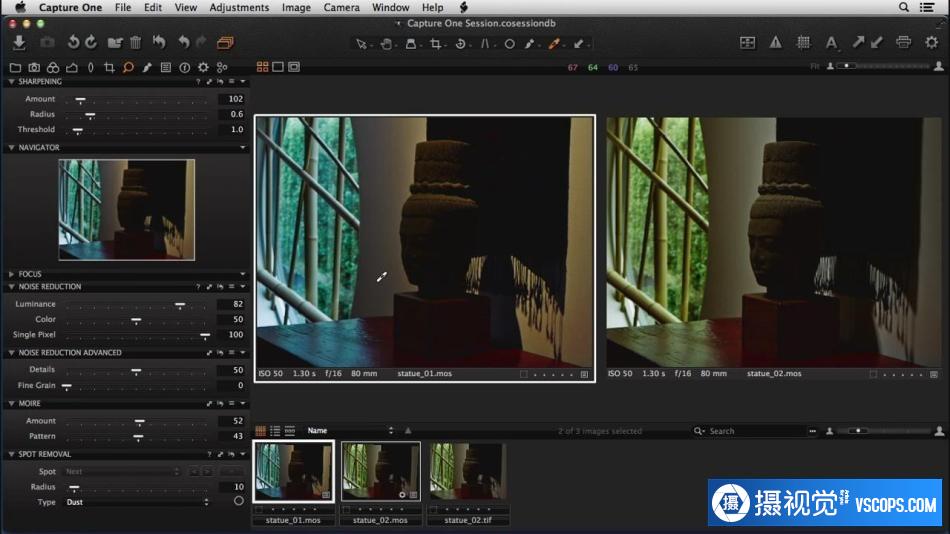This screenshot has height=534, width=950.
Task: Open the File menu
Action: click(x=123, y=7)
